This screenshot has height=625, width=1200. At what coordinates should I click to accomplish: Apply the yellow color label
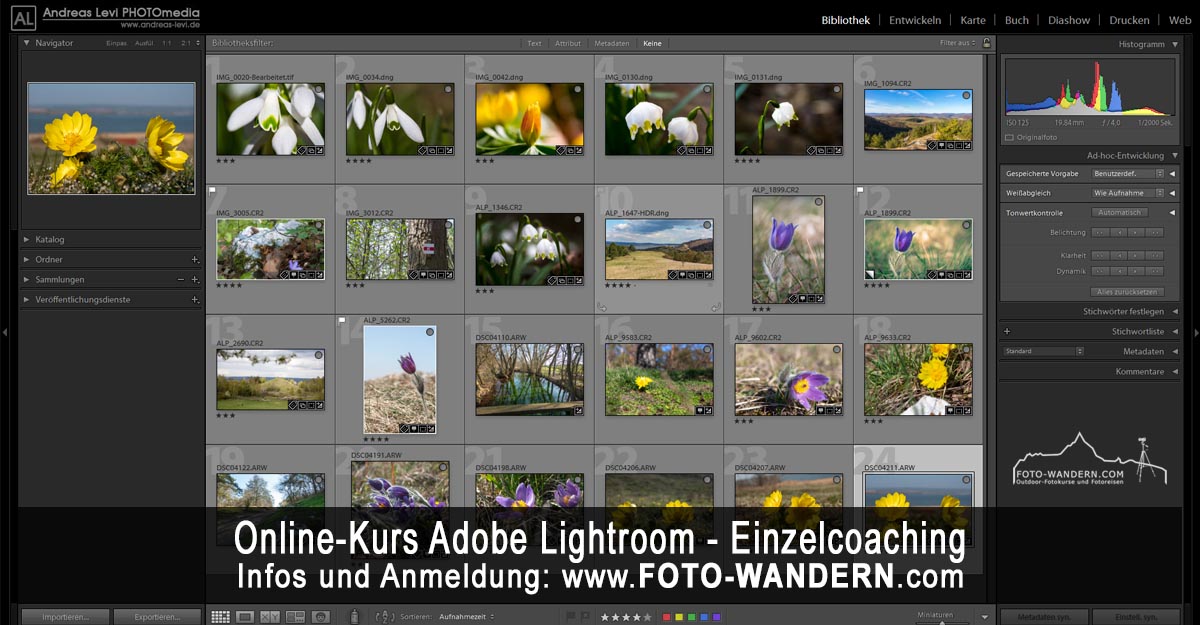tap(679, 617)
